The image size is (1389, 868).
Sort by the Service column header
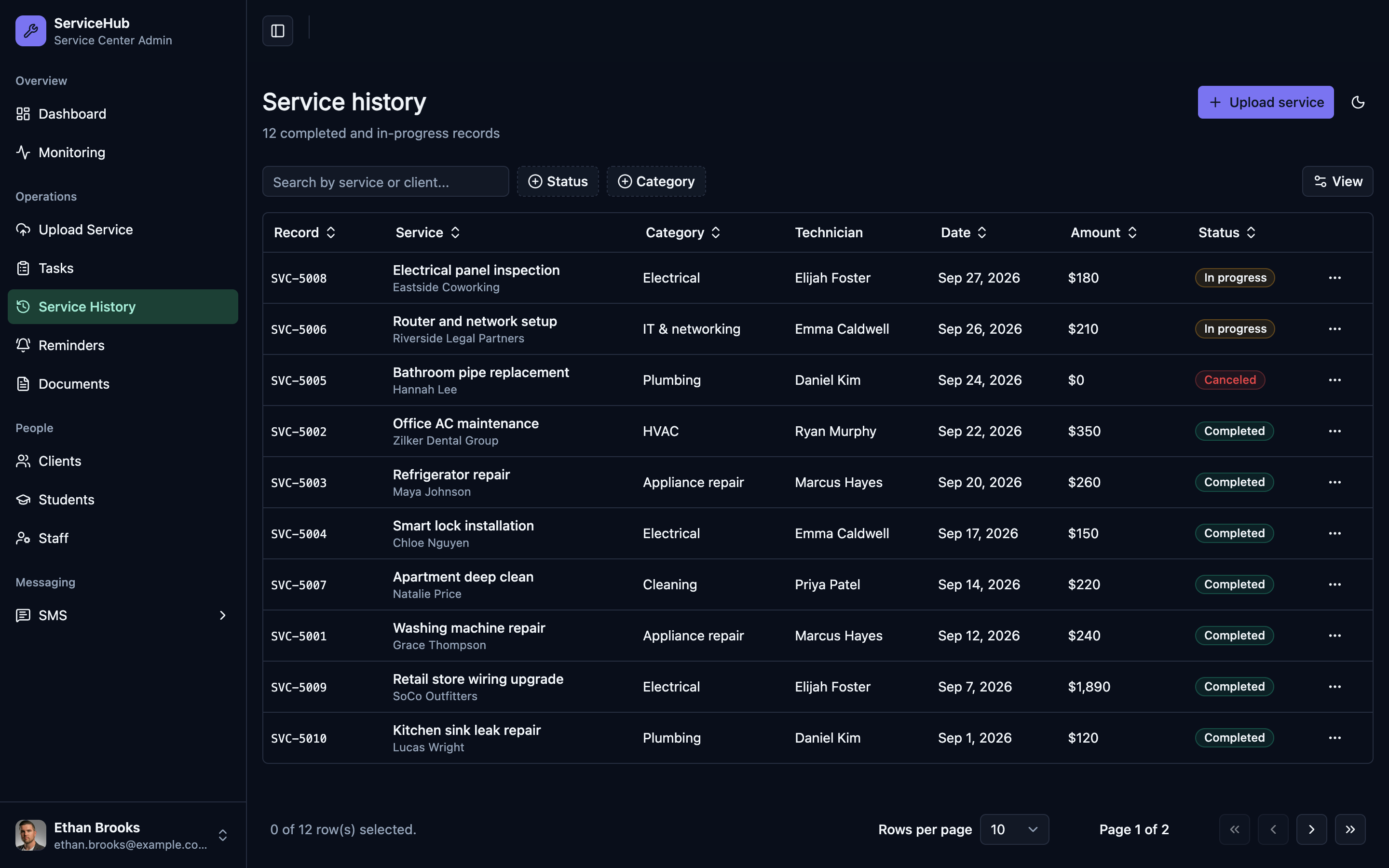click(x=428, y=232)
